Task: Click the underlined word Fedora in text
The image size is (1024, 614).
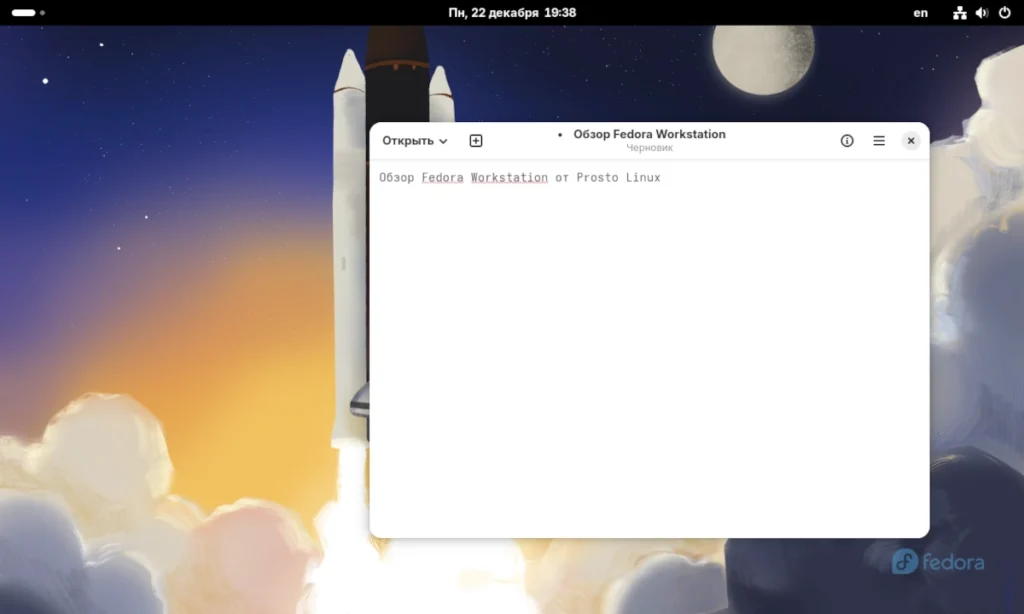Action: [x=442, y=178]
